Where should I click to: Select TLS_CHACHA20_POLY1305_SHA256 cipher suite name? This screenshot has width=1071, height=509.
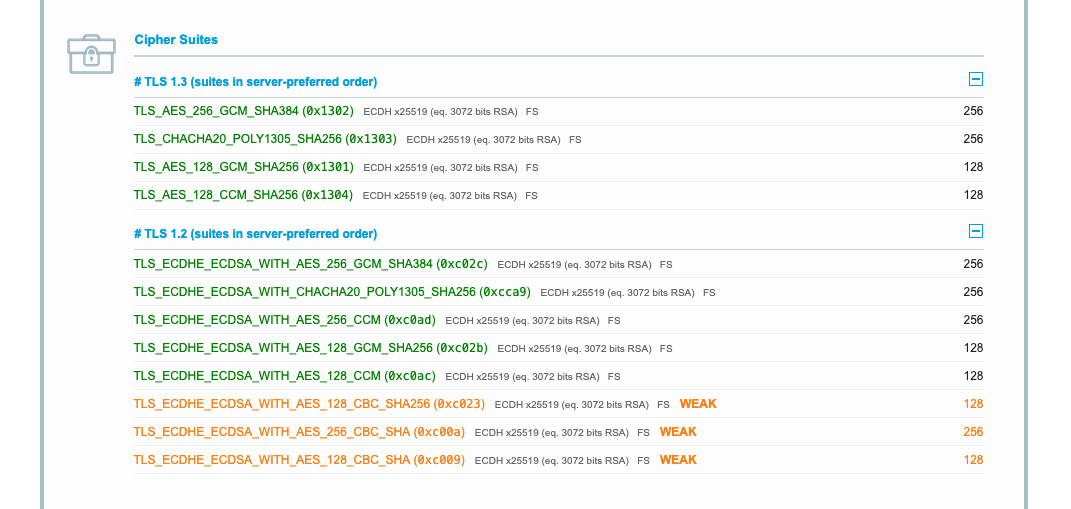tap(265, 139)
